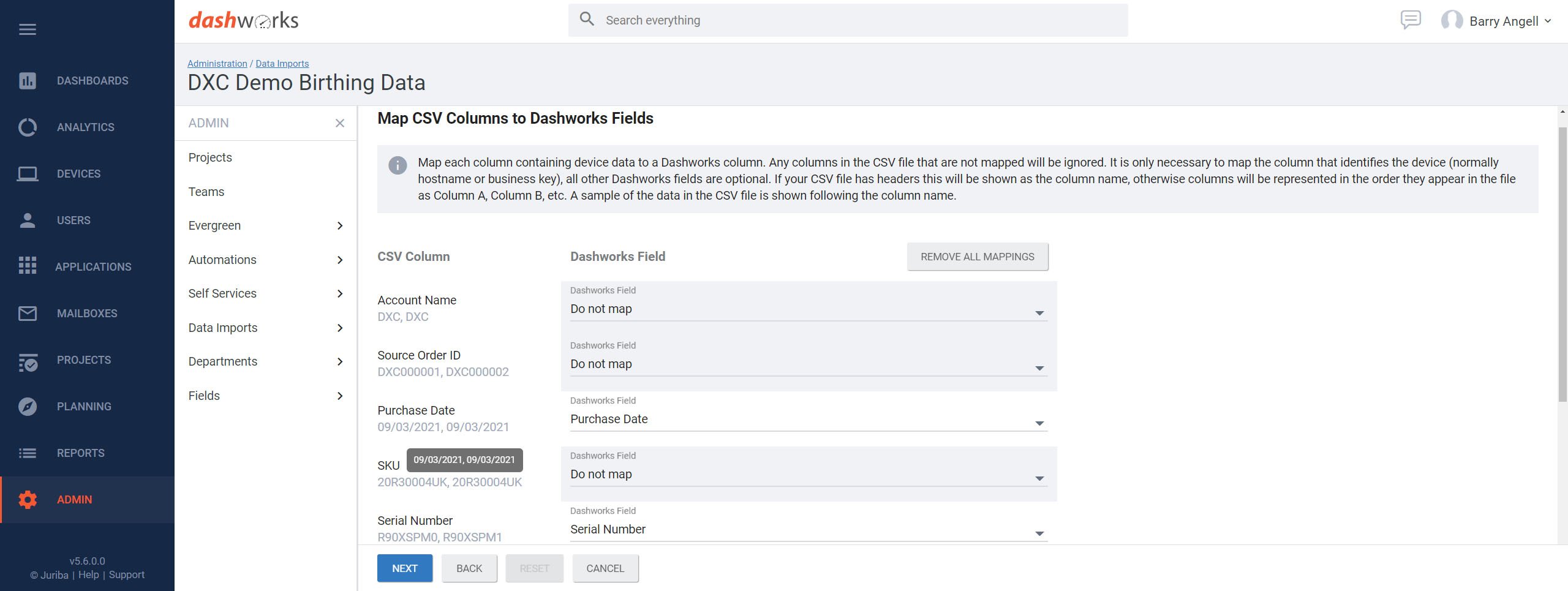Click Barry Angell avatar icon
Screen dimensions: 1568x591
pyautogui.click(x=1452, y=21)
